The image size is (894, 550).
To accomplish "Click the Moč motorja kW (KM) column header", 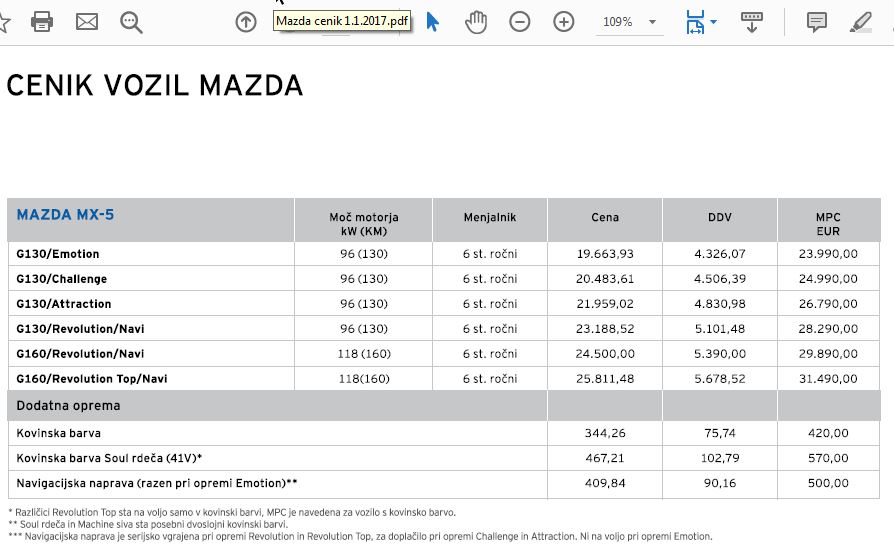I will (x=364, y=224).
